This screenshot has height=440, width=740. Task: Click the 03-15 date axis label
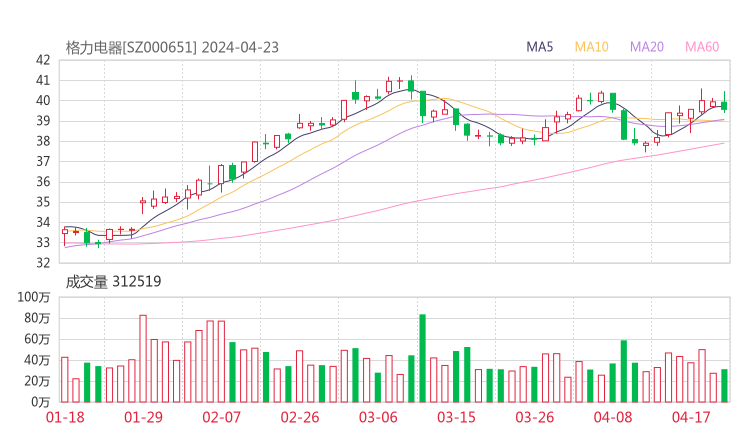pyautogui.click(x=456, y=417)
